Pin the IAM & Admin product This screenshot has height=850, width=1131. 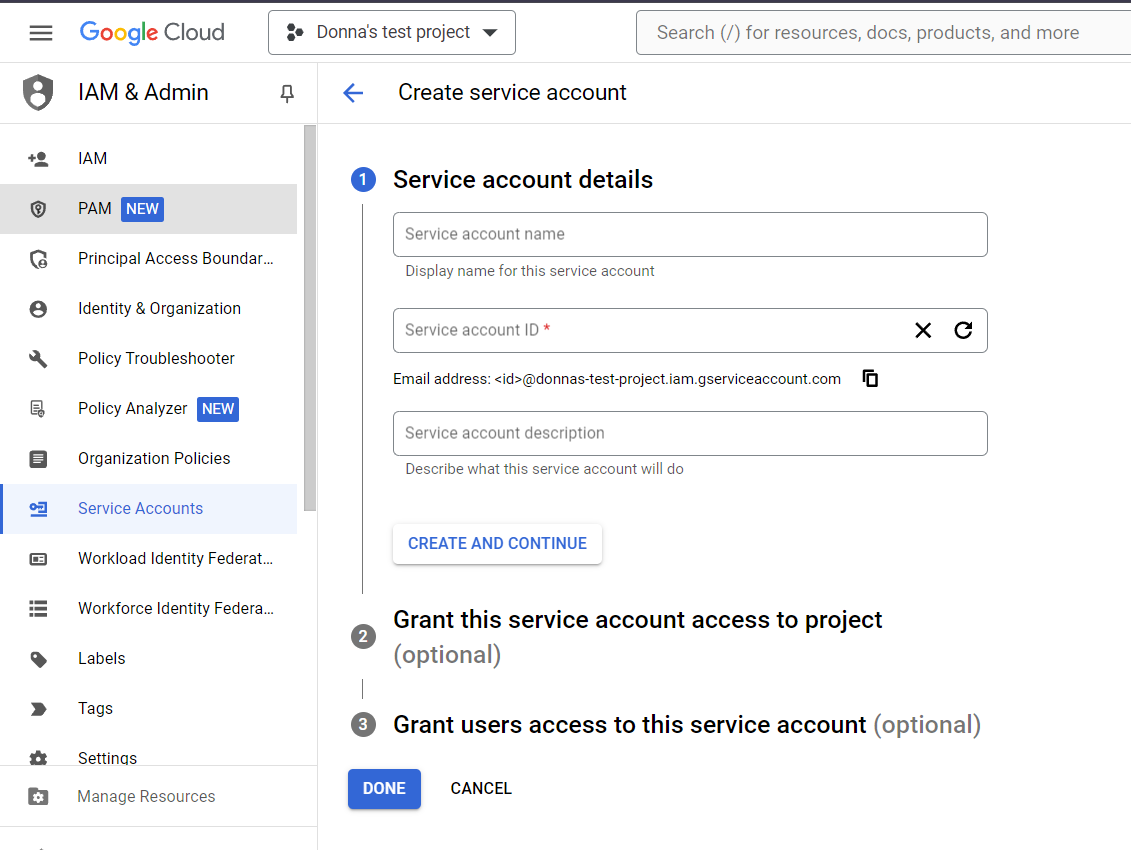287,93
